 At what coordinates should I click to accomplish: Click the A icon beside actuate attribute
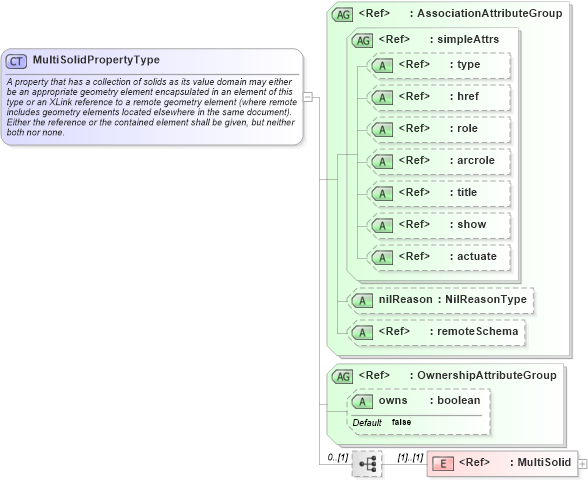(382, 258)
